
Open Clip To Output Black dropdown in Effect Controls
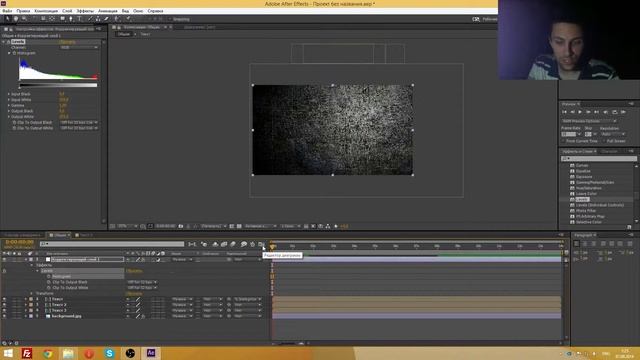pyautogui.click(x=79, y=122)
